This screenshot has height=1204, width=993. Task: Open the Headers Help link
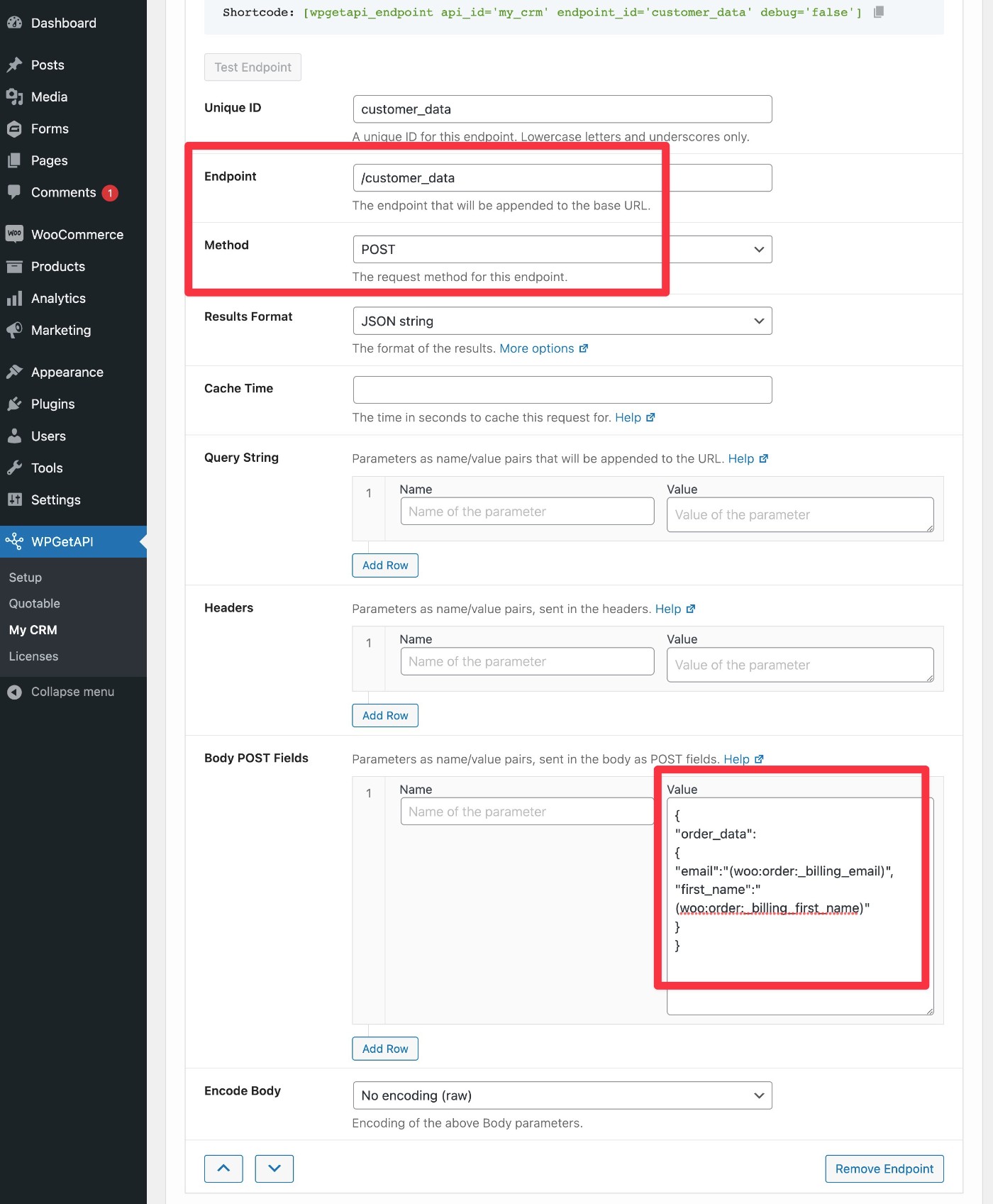point(675,609)
